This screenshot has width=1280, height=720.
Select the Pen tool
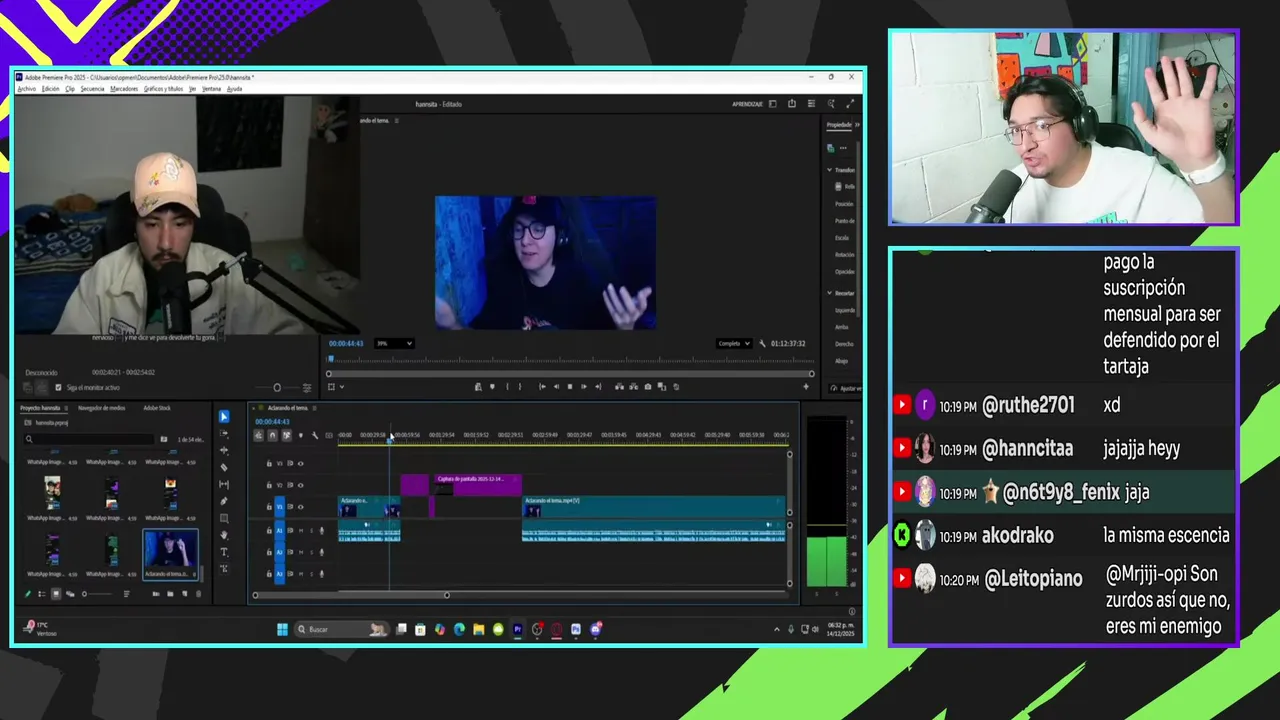pyautogui.click(x=224, y=501)
